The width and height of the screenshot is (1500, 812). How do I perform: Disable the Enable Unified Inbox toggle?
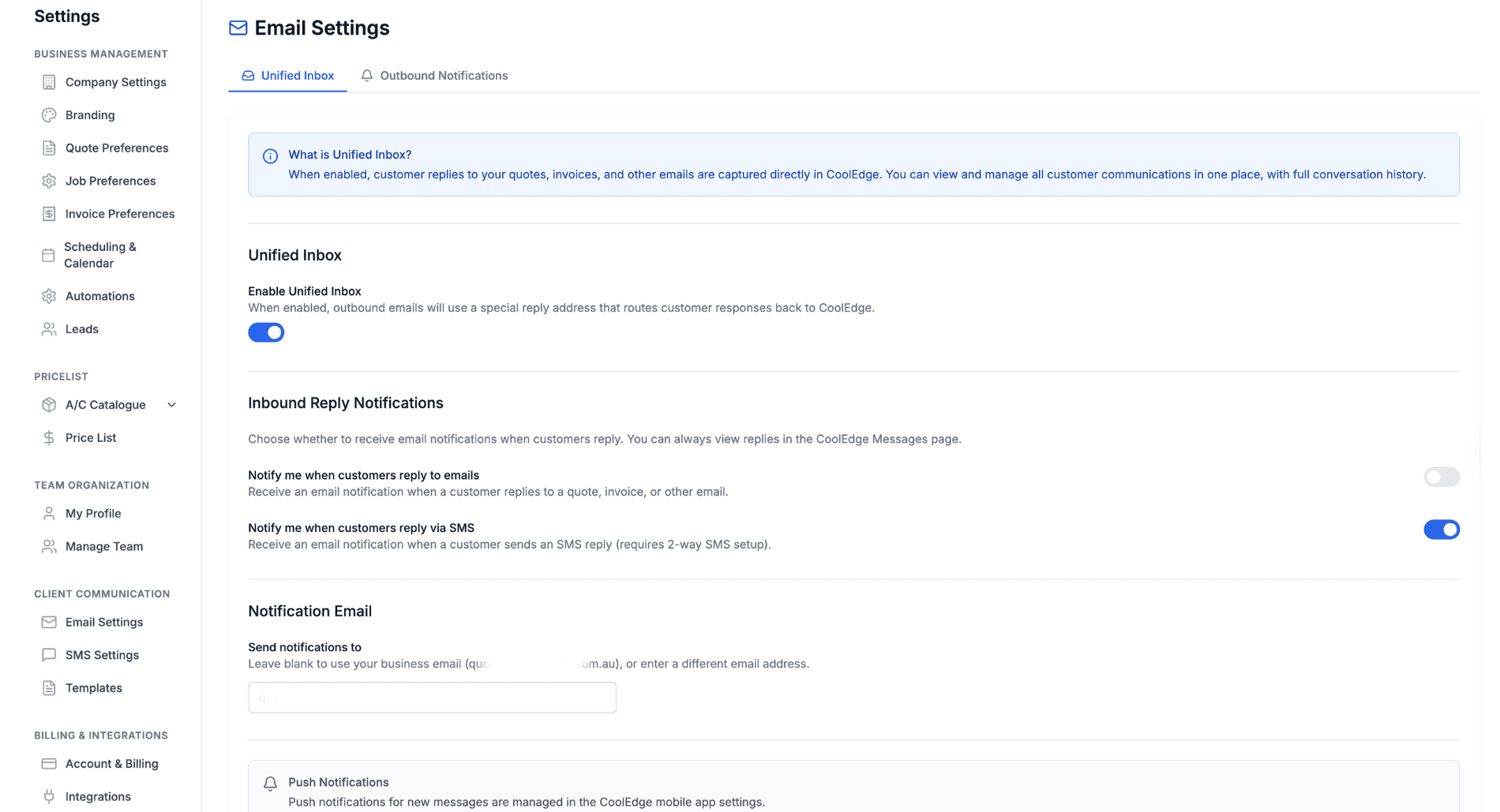266,331
